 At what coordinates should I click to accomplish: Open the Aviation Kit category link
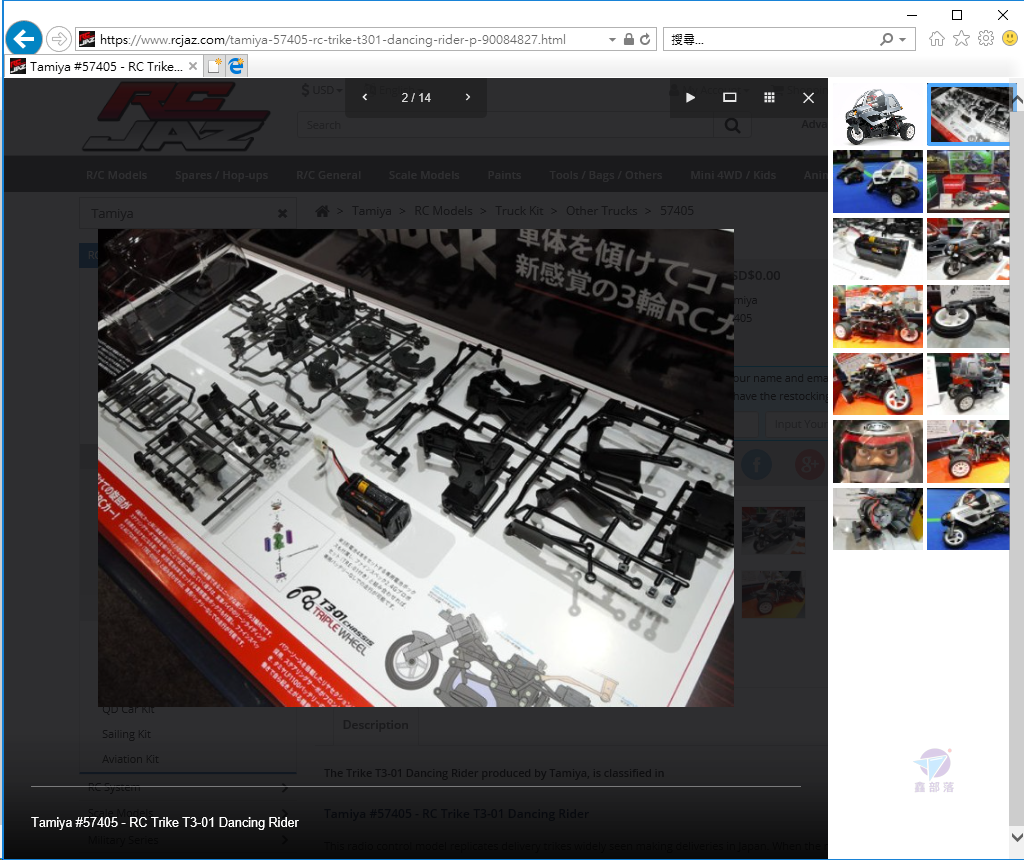pyautogui.click(x=131, y=759)
